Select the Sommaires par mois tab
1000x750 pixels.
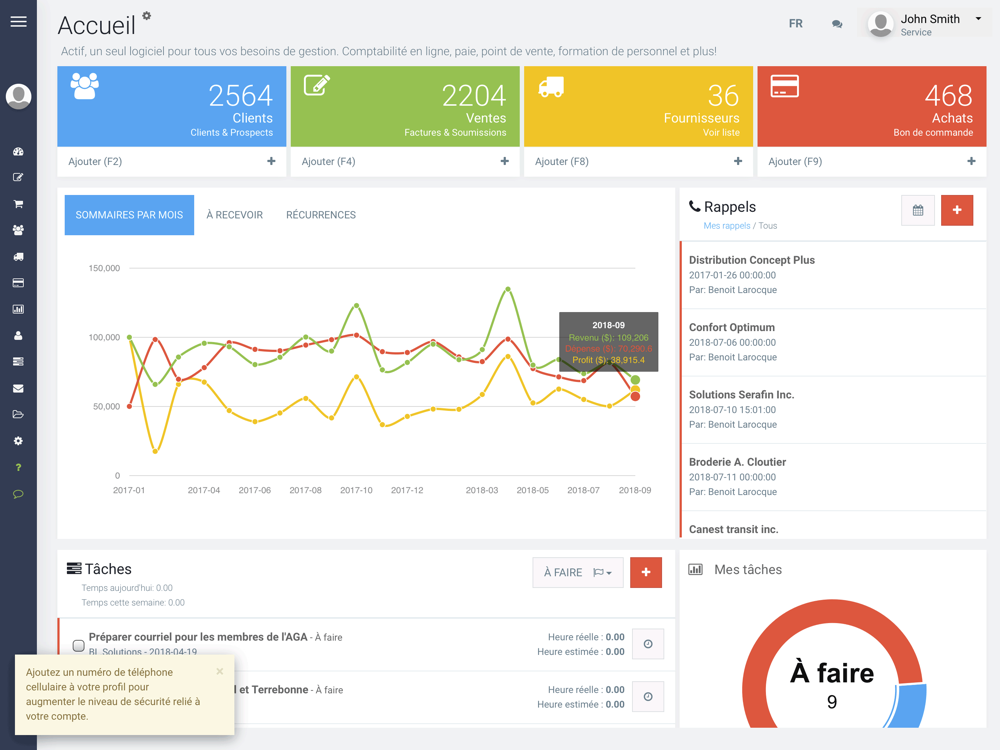coord(129,215)
